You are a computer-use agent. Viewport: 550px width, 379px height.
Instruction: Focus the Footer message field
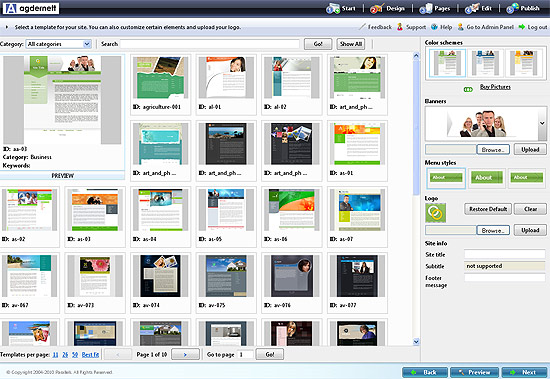pos(505,278)
